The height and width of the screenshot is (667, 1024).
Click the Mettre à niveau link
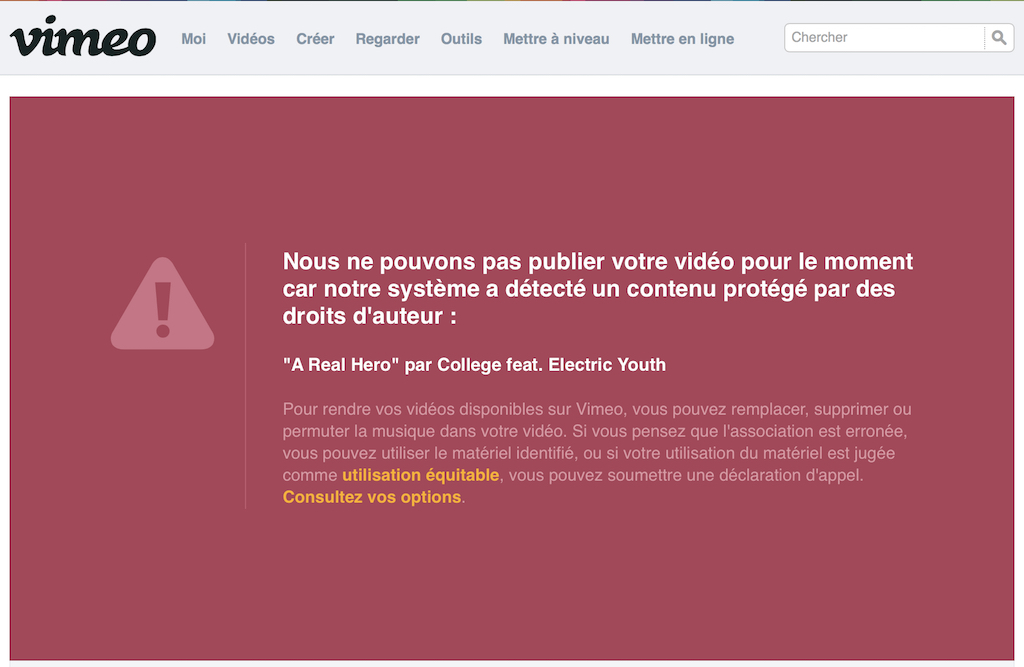[x=556, y=39]
